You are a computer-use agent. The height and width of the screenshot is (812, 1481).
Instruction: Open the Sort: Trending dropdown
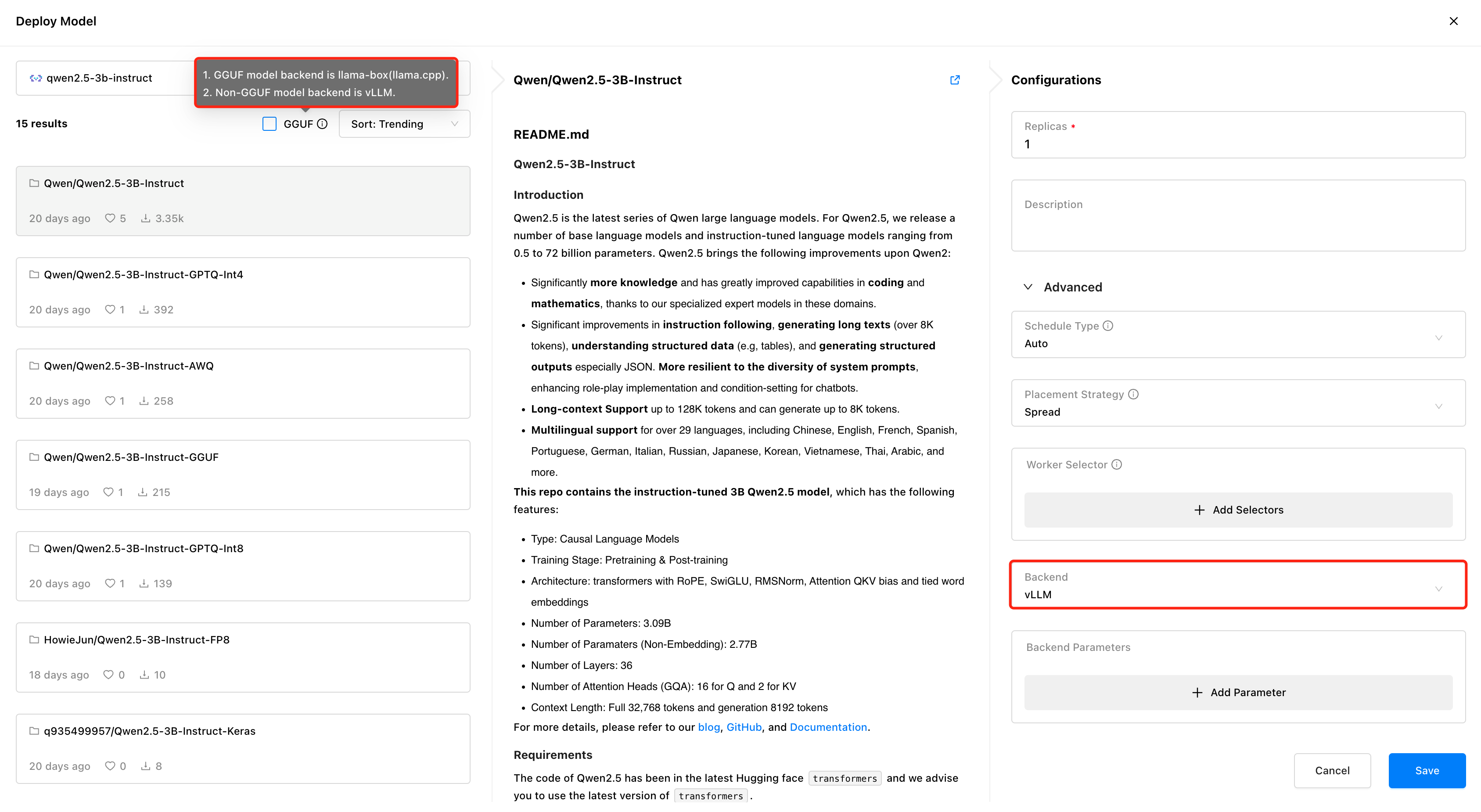(404, 124)
